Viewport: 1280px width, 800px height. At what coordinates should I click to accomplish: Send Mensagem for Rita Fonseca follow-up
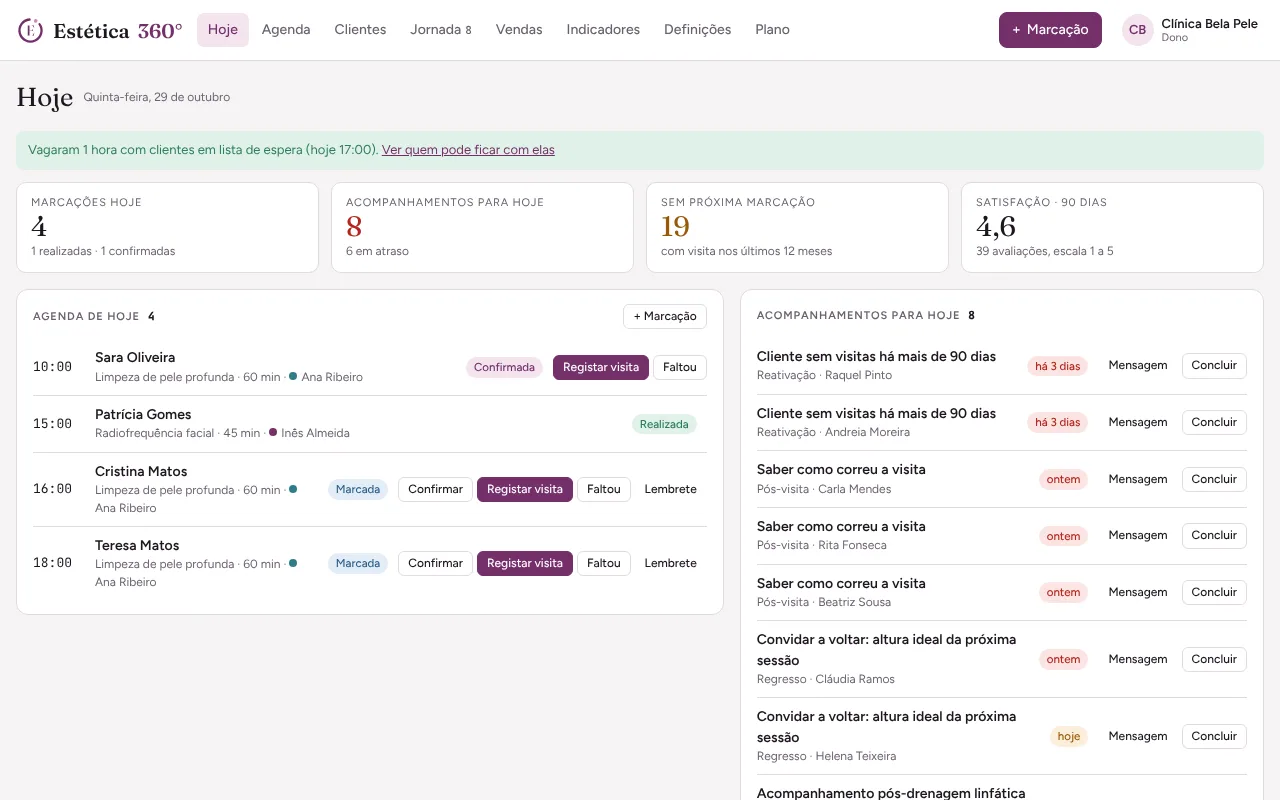[x=1138, y=535]
